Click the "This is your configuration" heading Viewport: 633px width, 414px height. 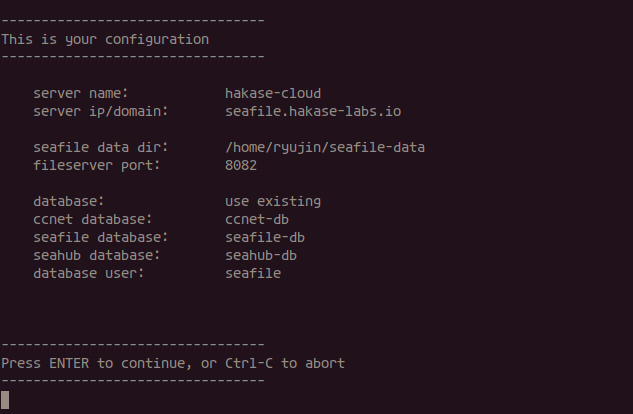click(x=105, y=39)
